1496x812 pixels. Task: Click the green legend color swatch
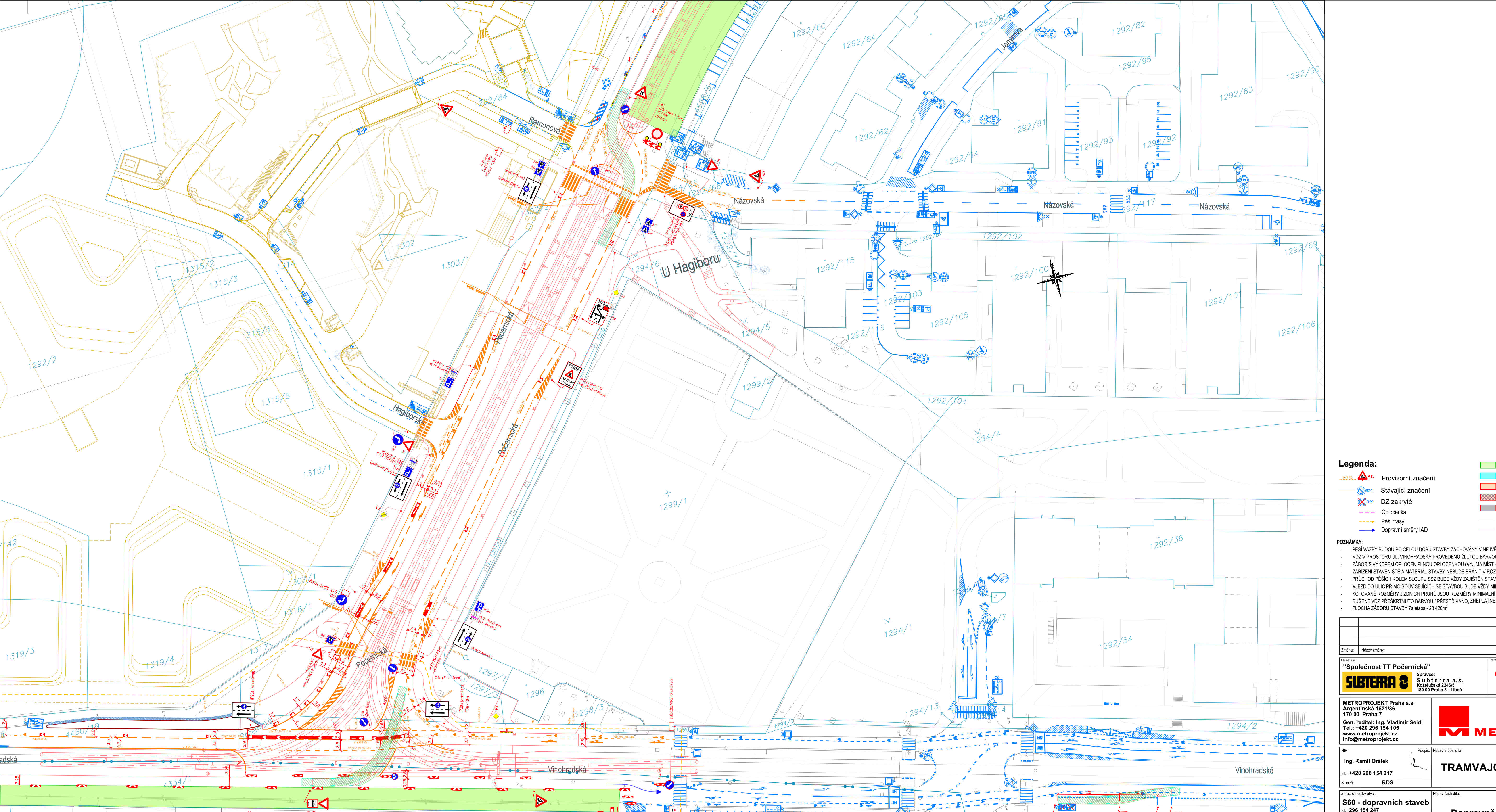1488,465
